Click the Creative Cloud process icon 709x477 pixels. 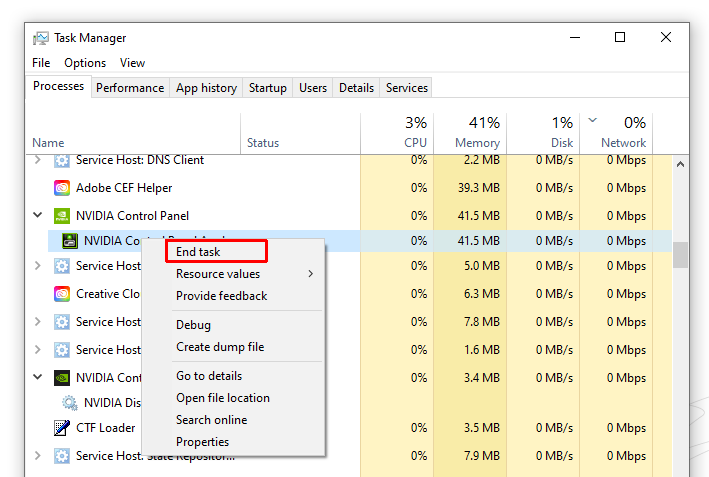tap(62, 294)
